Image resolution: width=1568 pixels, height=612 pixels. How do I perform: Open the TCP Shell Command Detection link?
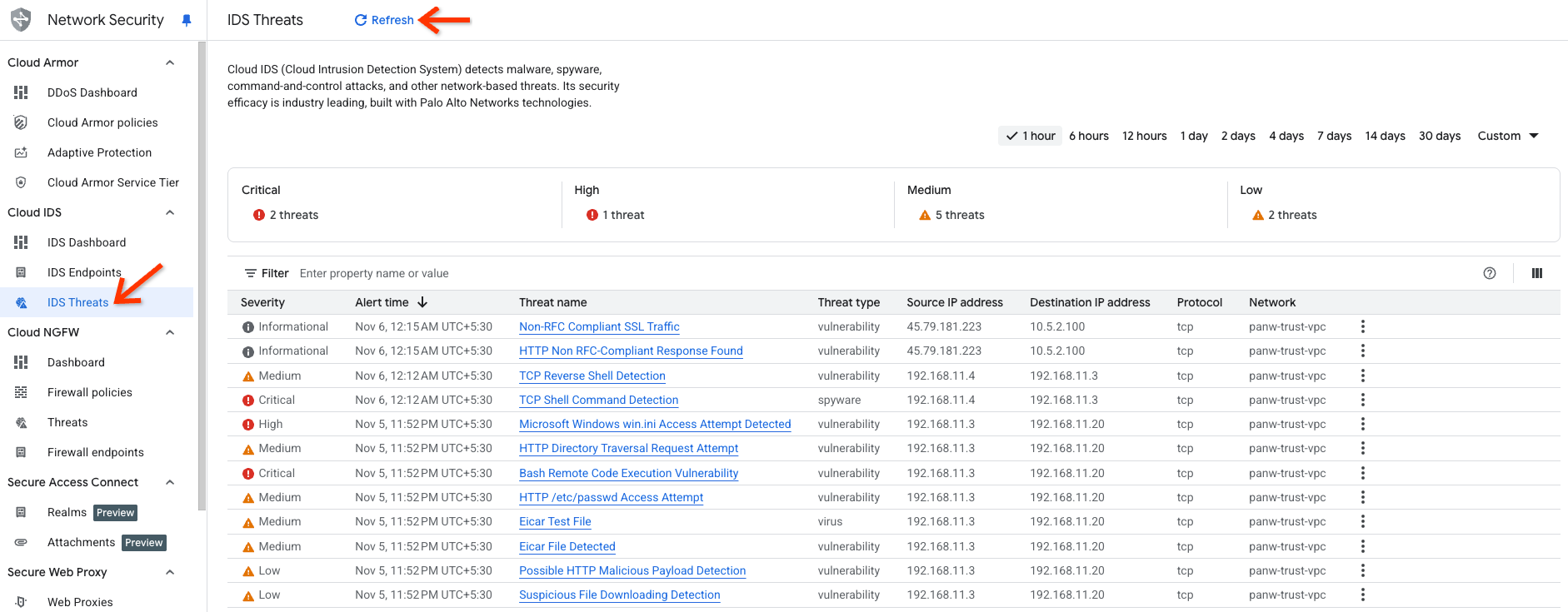598,400
